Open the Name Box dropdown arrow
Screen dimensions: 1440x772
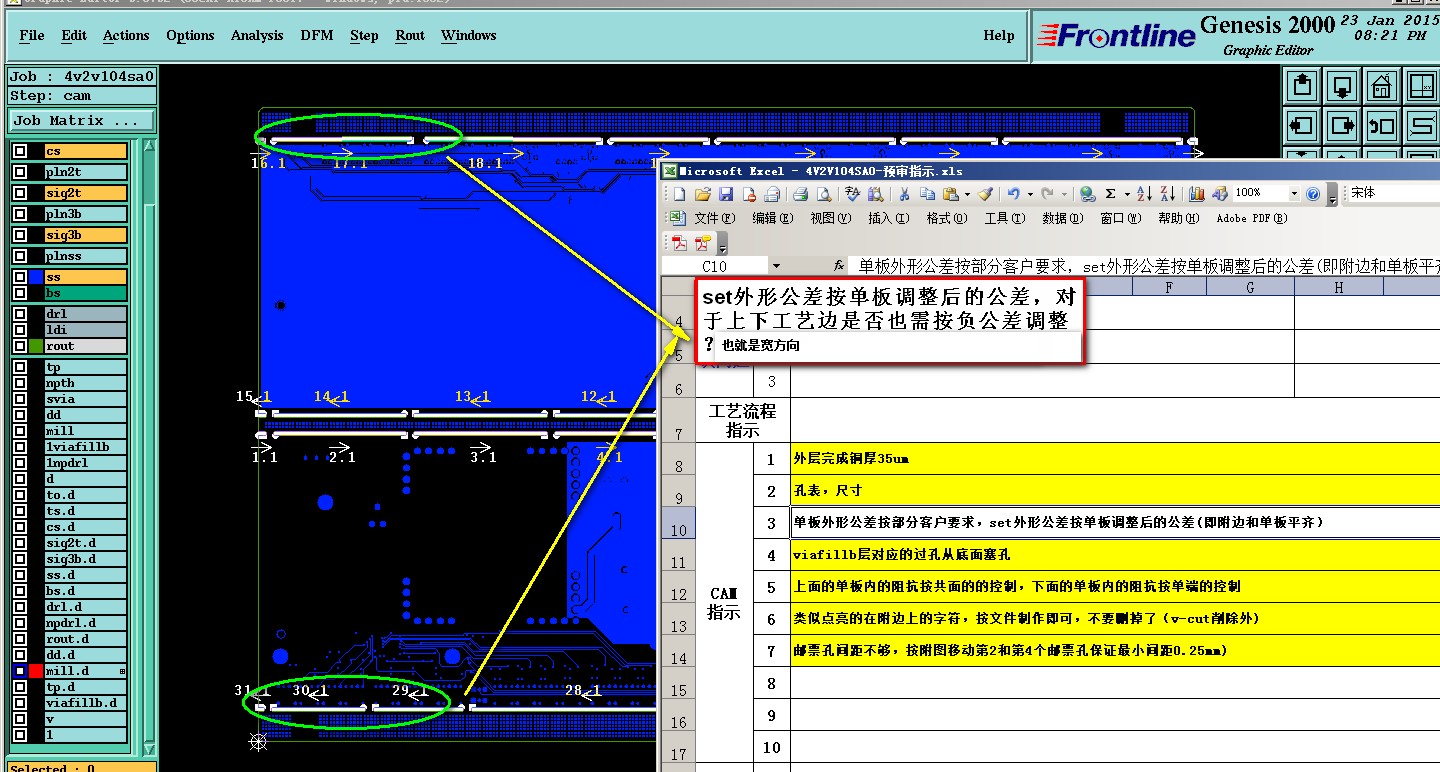(x=775, y=266)
